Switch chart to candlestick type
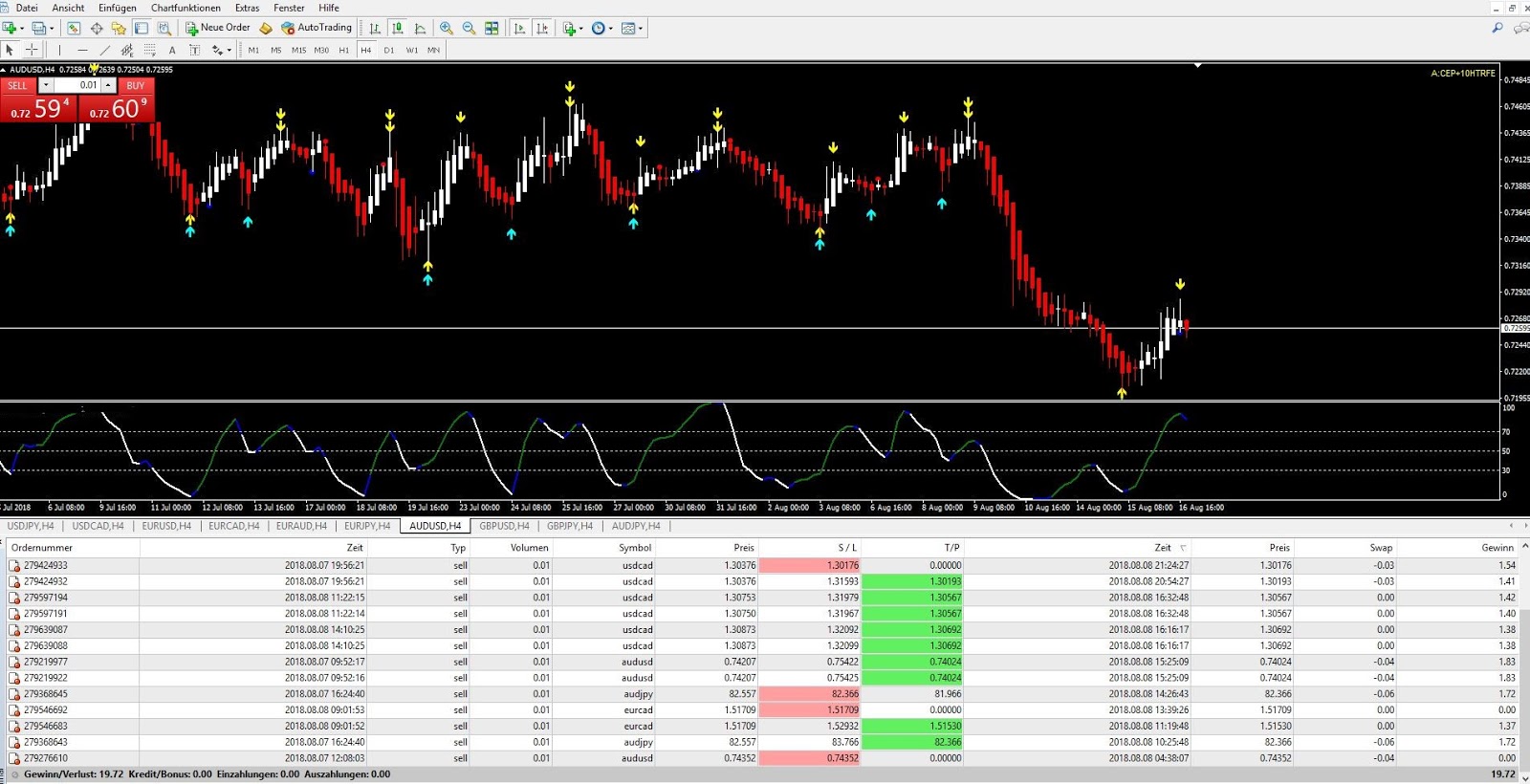Viewport: 1530px width, 784px height. pos(398,29)
